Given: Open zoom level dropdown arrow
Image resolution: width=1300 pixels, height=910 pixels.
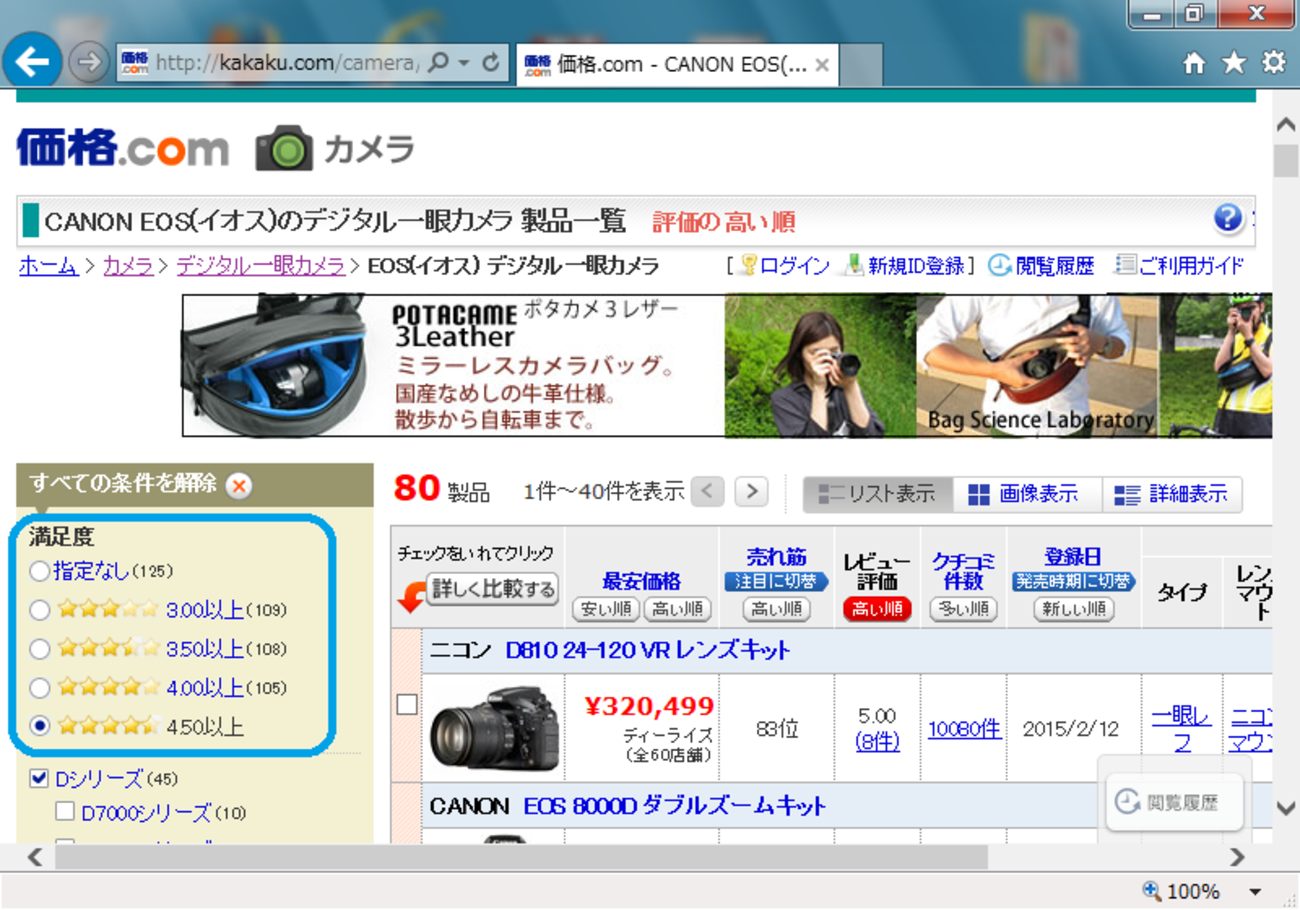Looking at the screenshot, I should (x=1255, y=891).
